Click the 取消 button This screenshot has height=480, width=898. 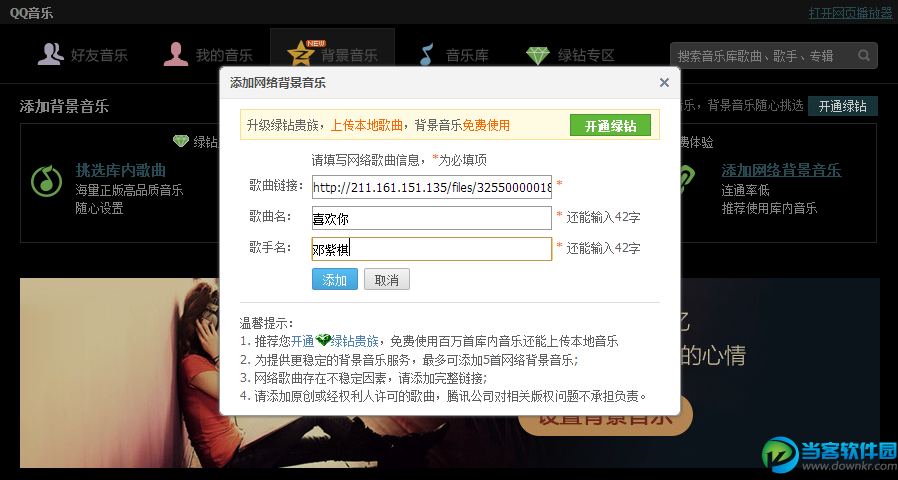coord(387,280)
